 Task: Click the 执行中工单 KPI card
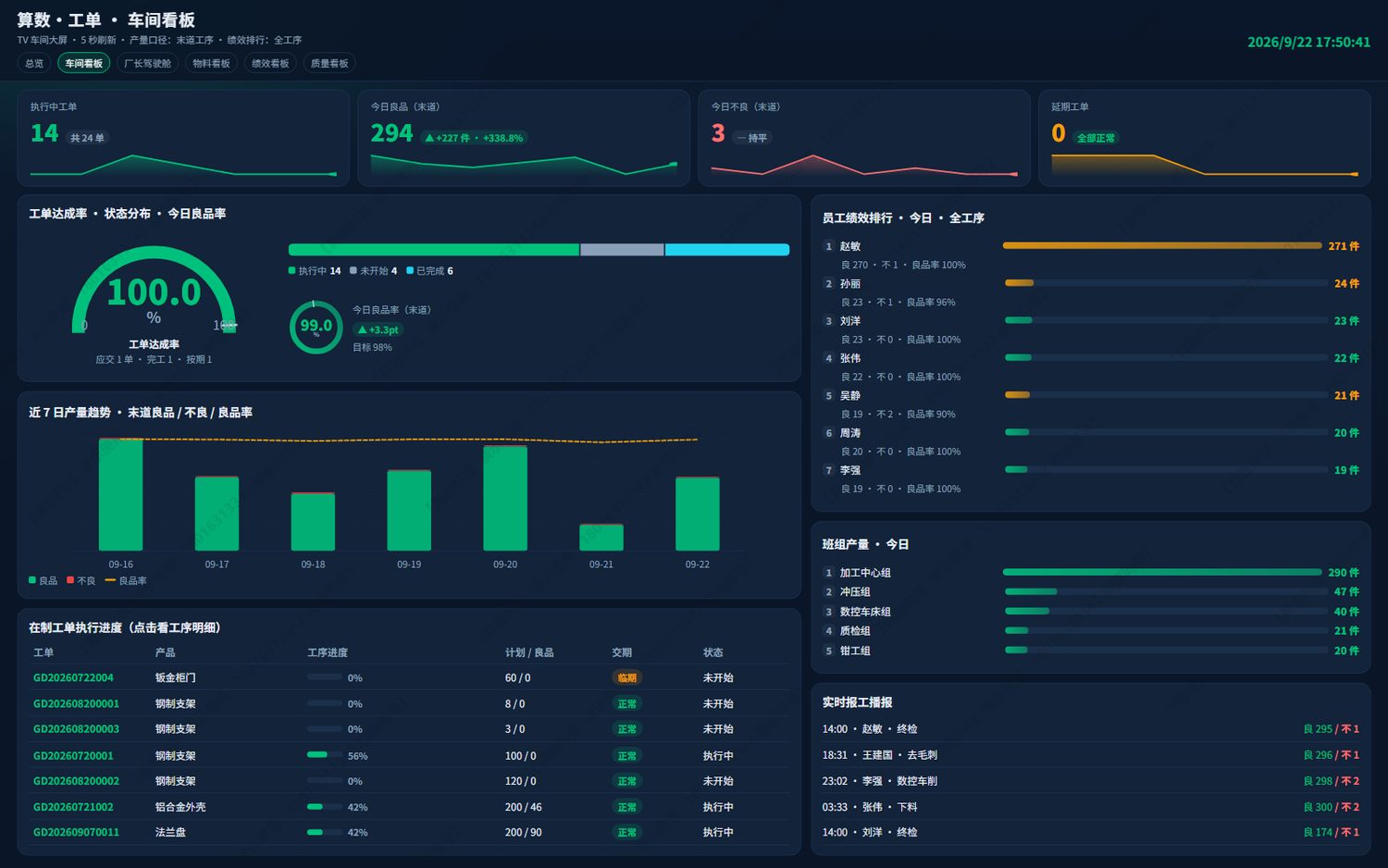183,138
